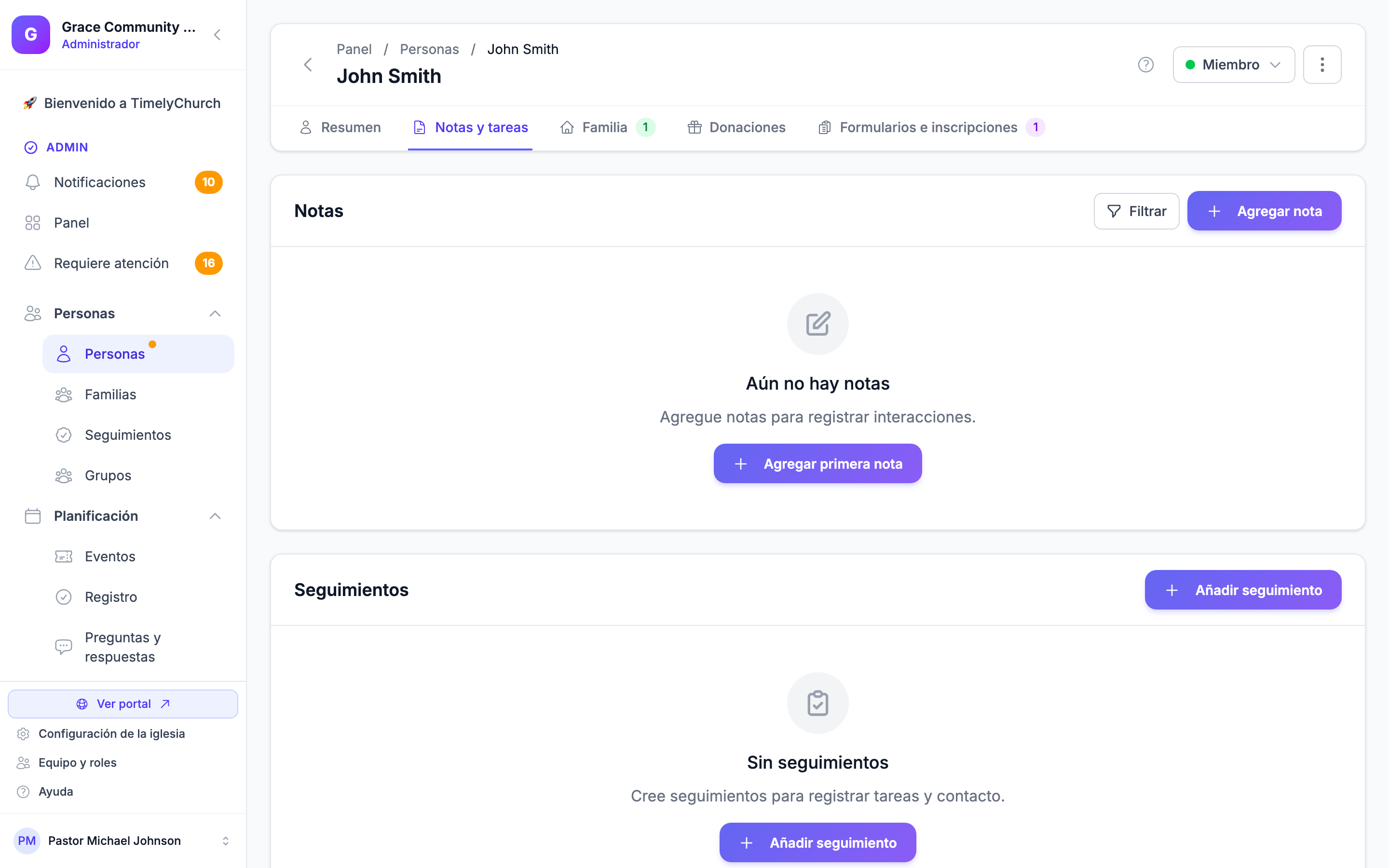1389x868 pixels.
Task: Click the Requiere atención warning icon
Action: click(33, 263)
